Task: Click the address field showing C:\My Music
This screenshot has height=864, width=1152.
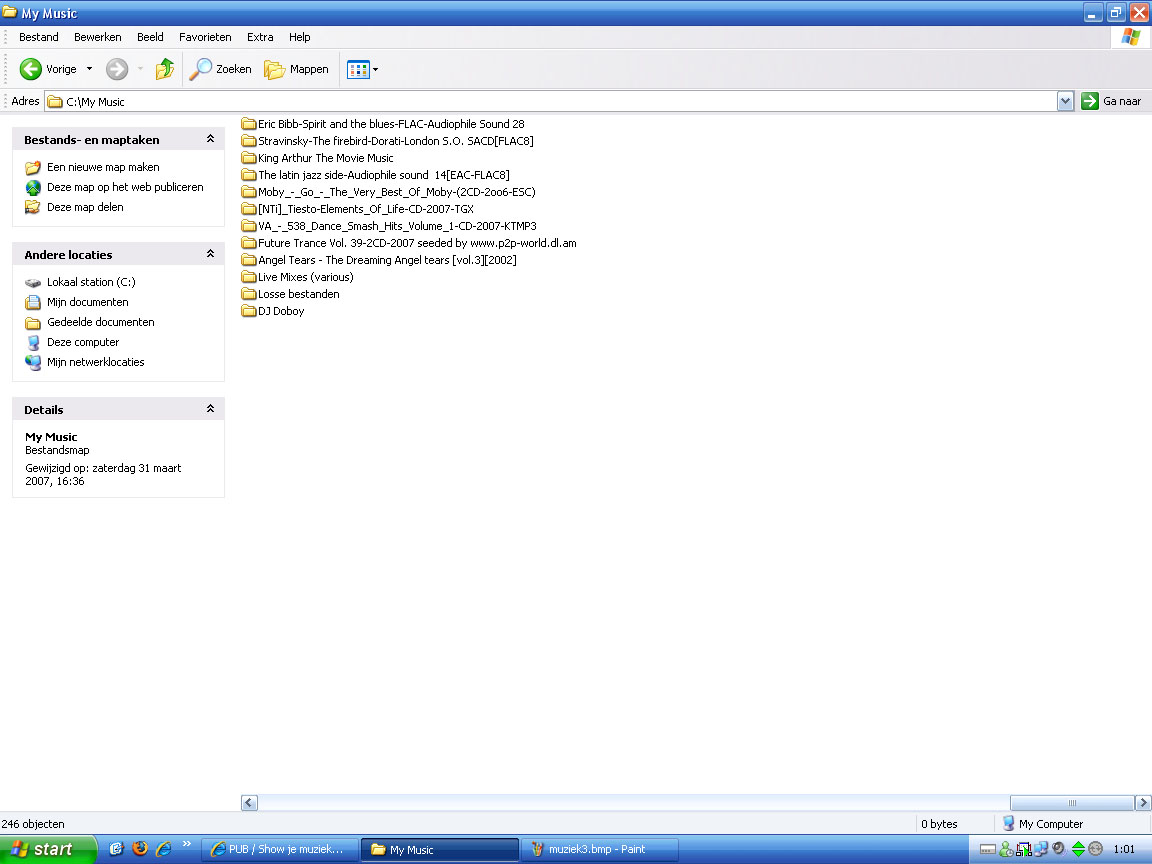Action: coord(551,101)
